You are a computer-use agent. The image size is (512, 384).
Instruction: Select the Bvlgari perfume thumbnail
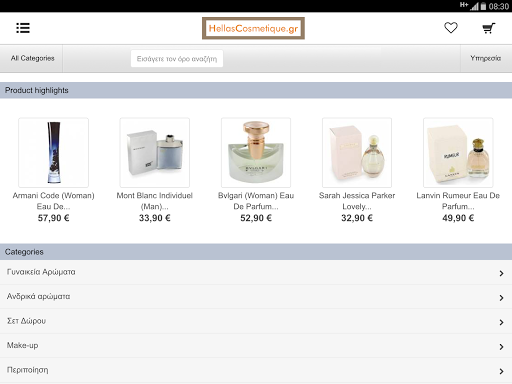[x=256, y=152]
